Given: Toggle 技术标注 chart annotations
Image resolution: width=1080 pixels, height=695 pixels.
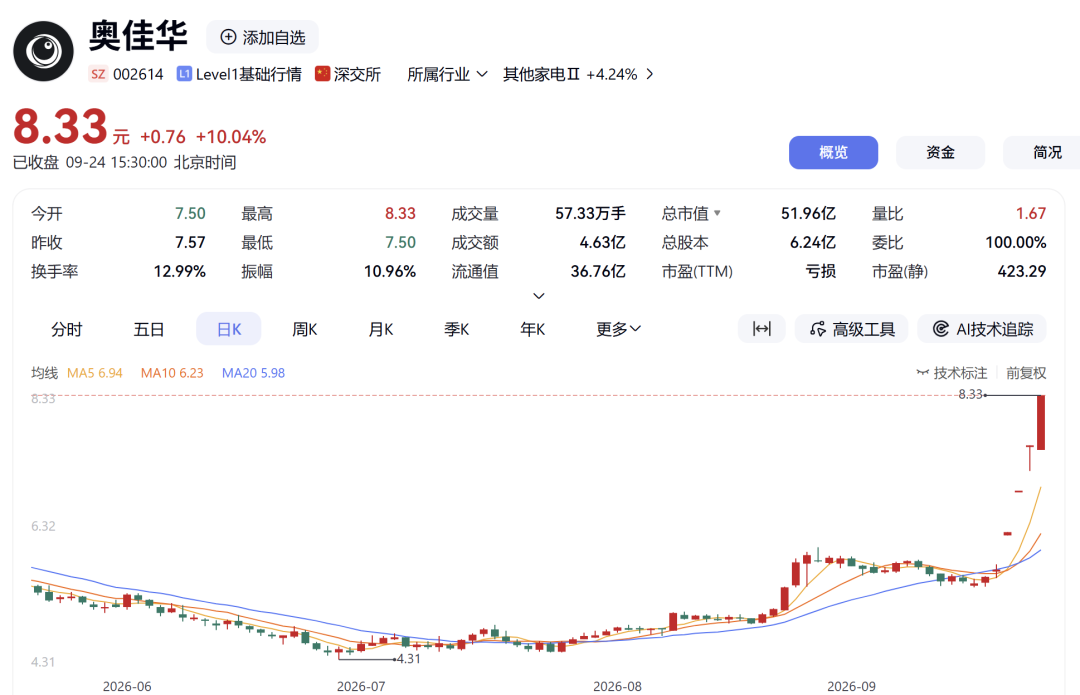Looking at the screenshot, I should tap(952, 373).
